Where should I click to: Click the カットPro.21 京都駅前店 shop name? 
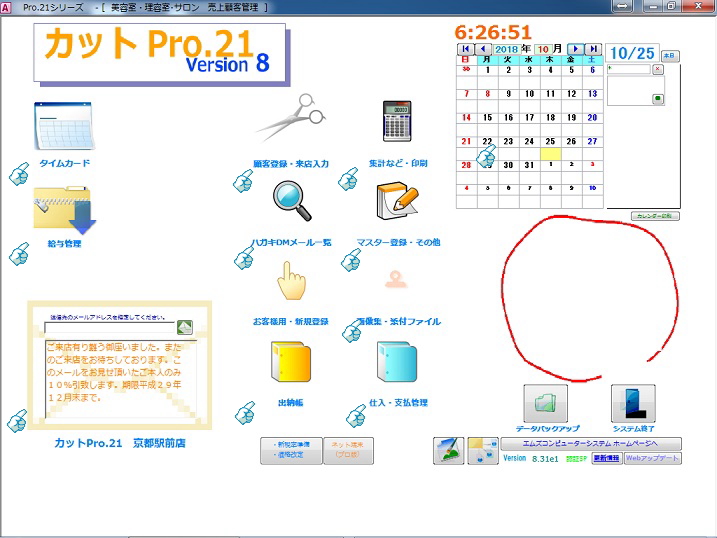[x=120, y=443]
